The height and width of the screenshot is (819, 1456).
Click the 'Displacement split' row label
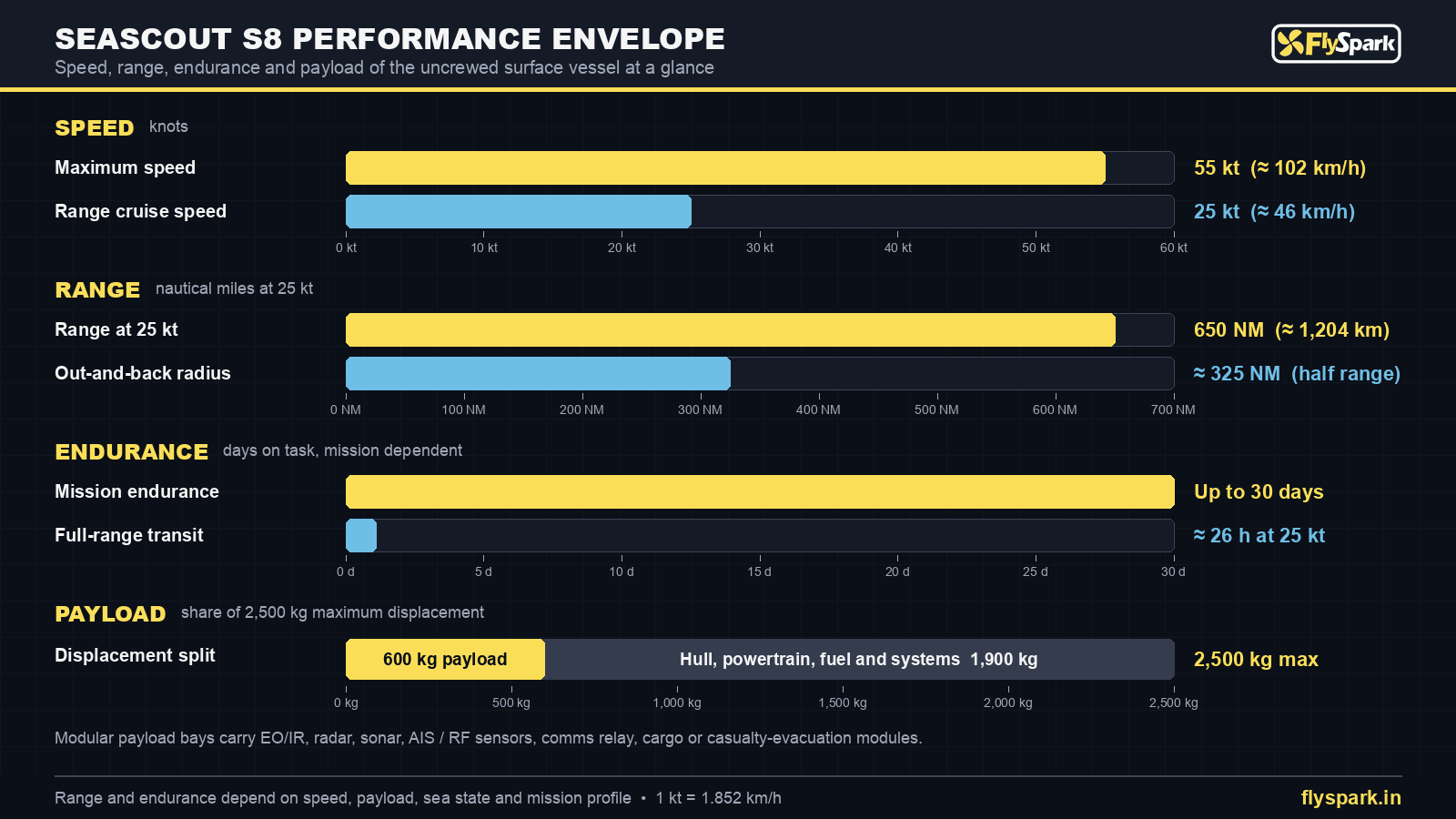click(135, 655)
